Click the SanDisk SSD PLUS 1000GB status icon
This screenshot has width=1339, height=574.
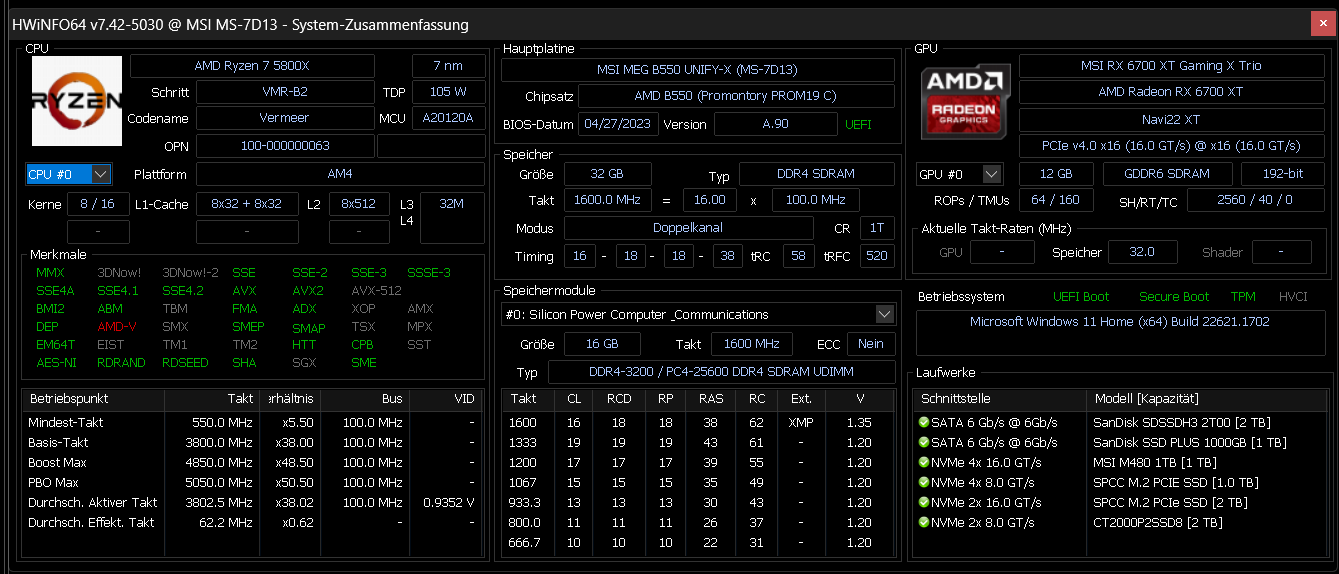click(923, 442)
